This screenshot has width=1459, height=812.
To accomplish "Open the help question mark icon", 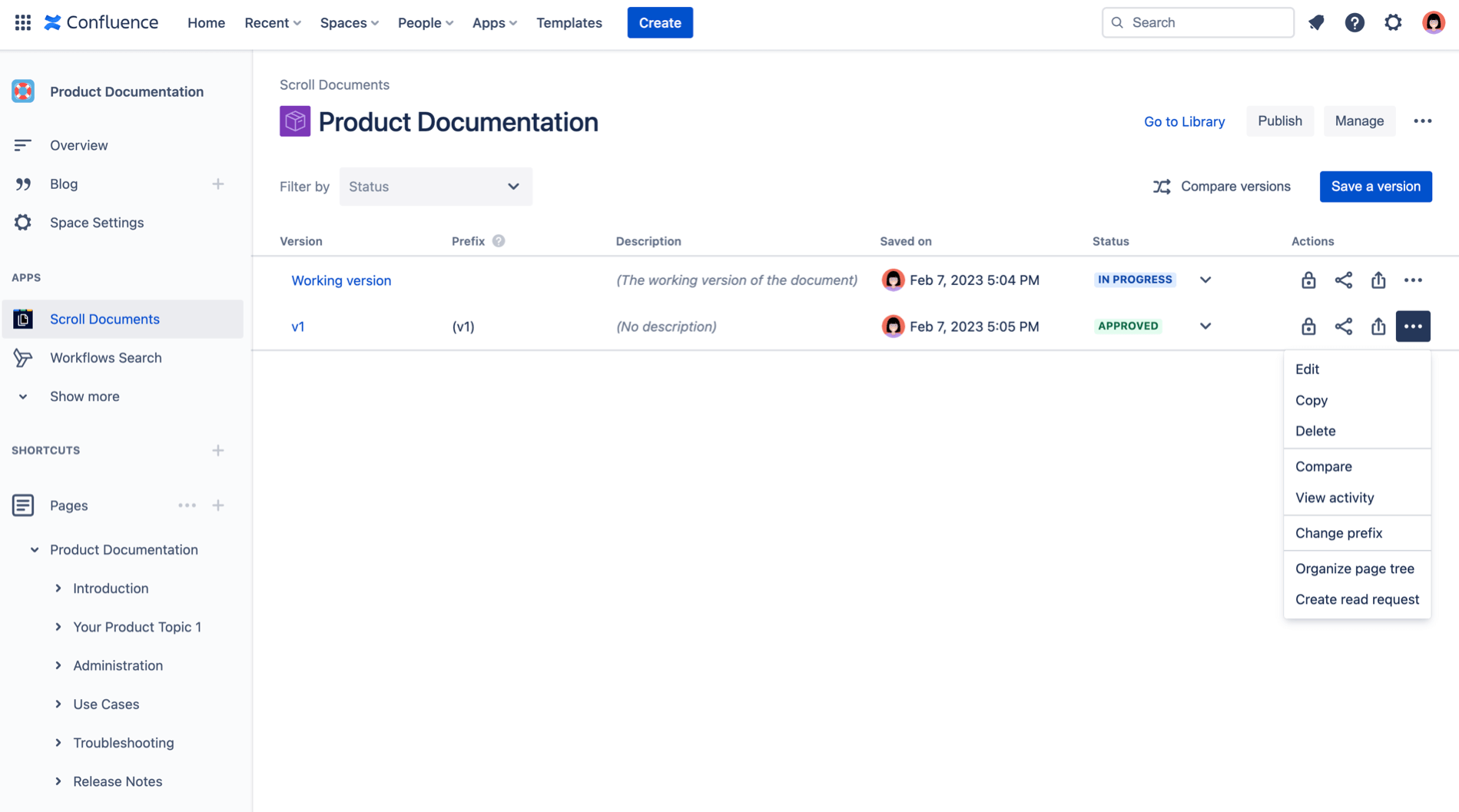I will pos(1355,22).
